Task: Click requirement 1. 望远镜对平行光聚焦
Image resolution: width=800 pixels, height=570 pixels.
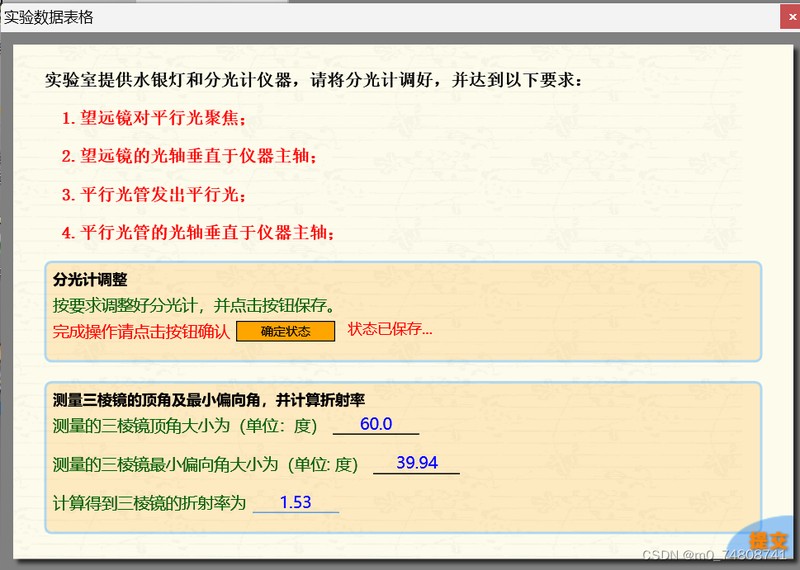Action: (x=154, y=118)
